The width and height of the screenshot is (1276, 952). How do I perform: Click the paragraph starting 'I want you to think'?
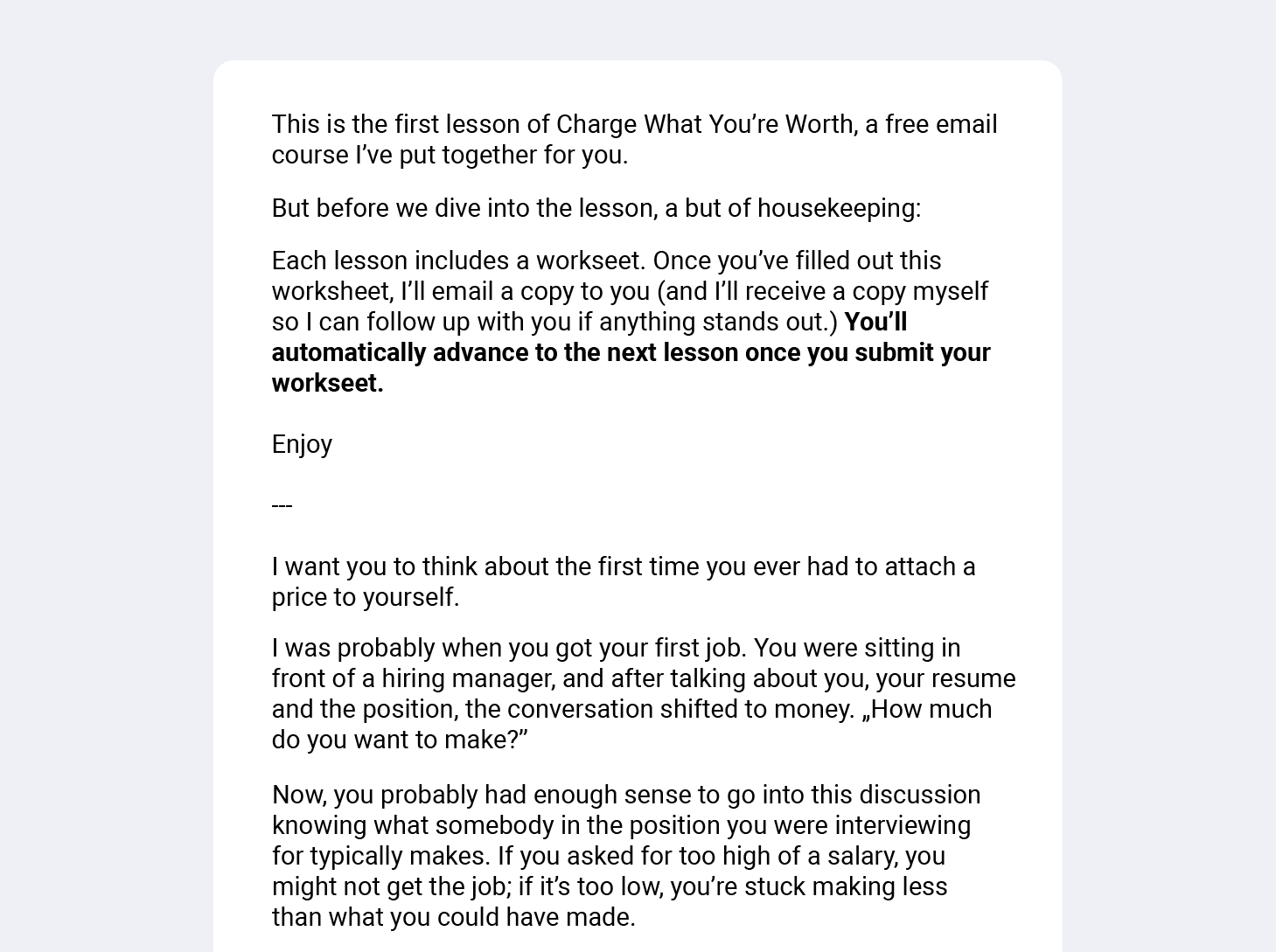[x=624, y=581]
